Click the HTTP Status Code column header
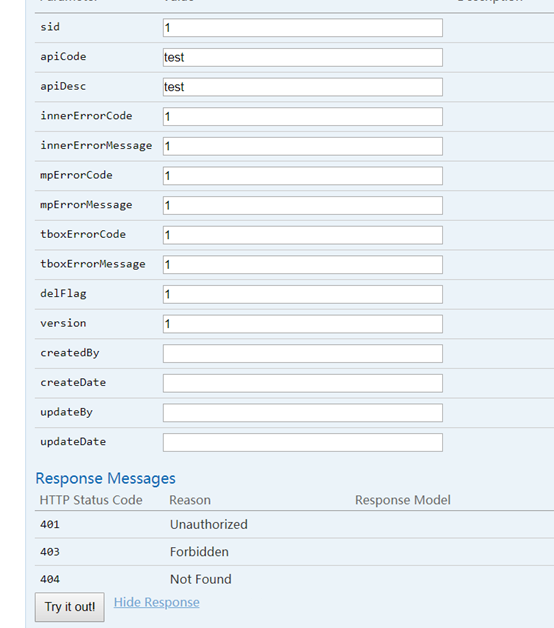 91,500
